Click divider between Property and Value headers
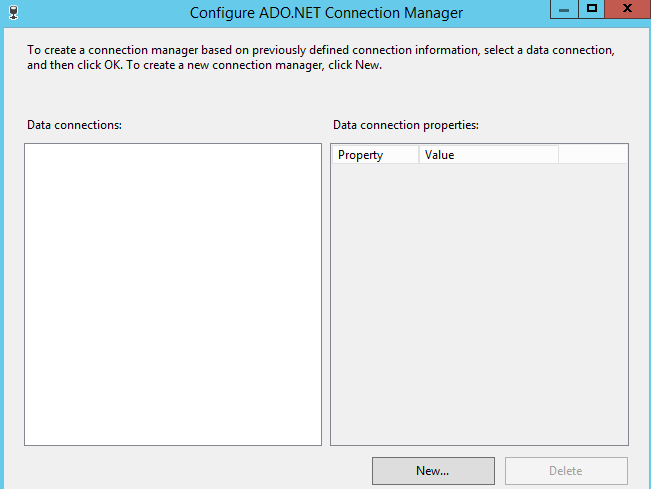The image size is (651, 489). click(x=419, y=155)
